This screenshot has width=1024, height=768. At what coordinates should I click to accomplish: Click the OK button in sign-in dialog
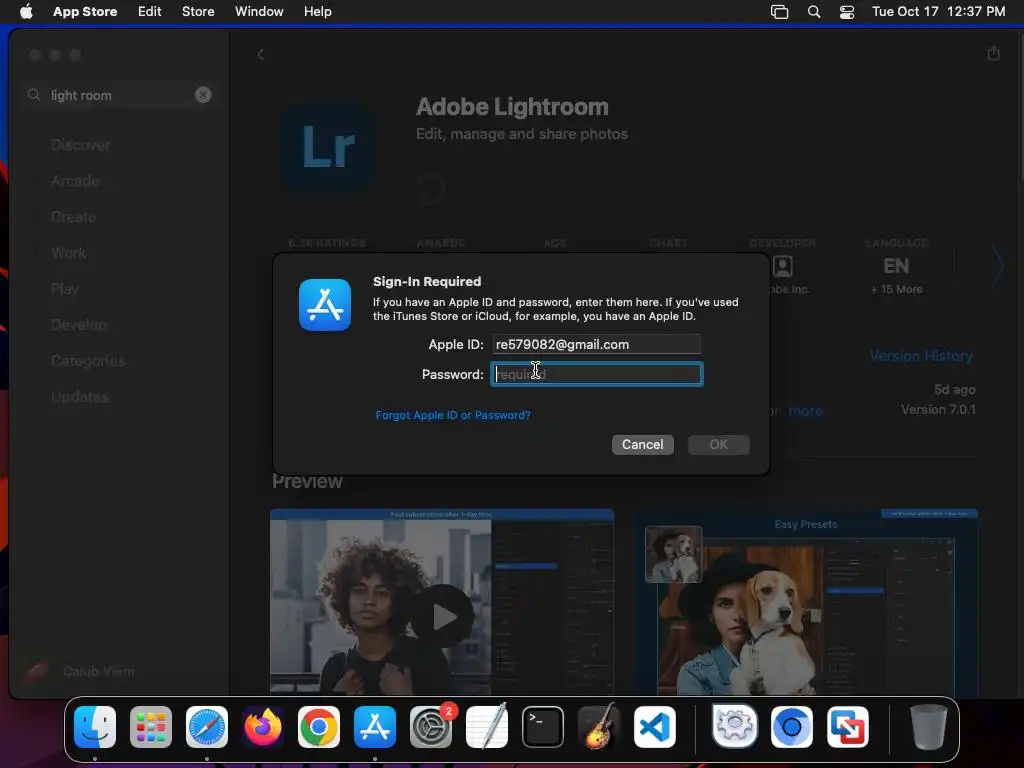tap(718, 445)
